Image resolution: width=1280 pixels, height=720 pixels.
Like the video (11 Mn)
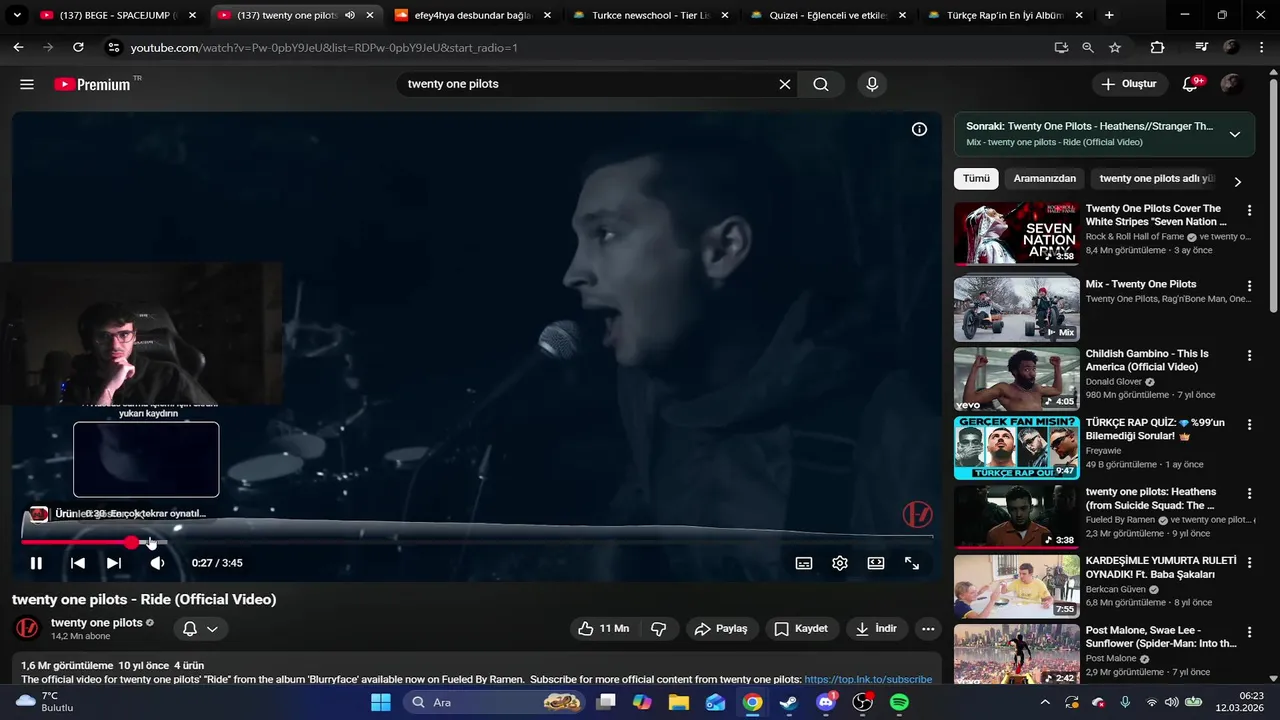[604, 629]
